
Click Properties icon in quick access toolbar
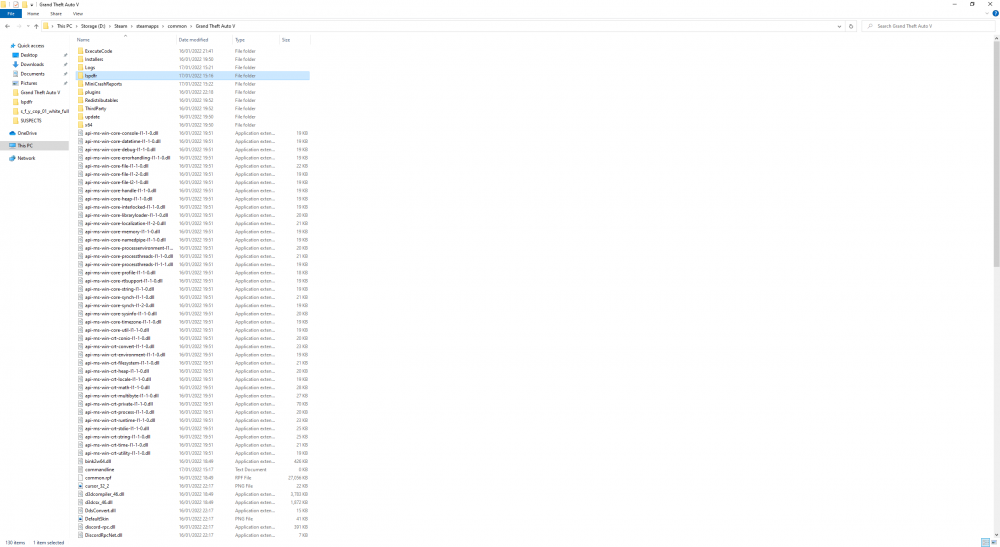tap(16, 4)
